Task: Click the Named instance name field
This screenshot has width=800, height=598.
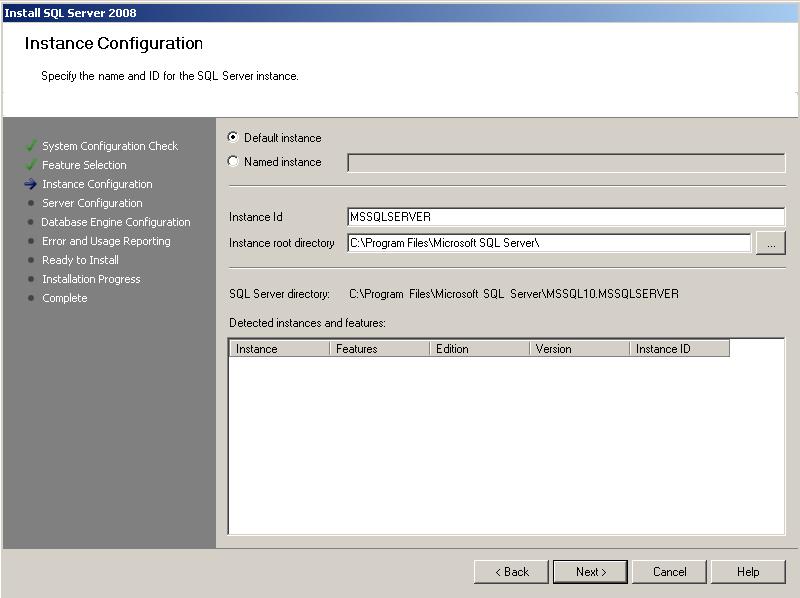Action: 566,163
